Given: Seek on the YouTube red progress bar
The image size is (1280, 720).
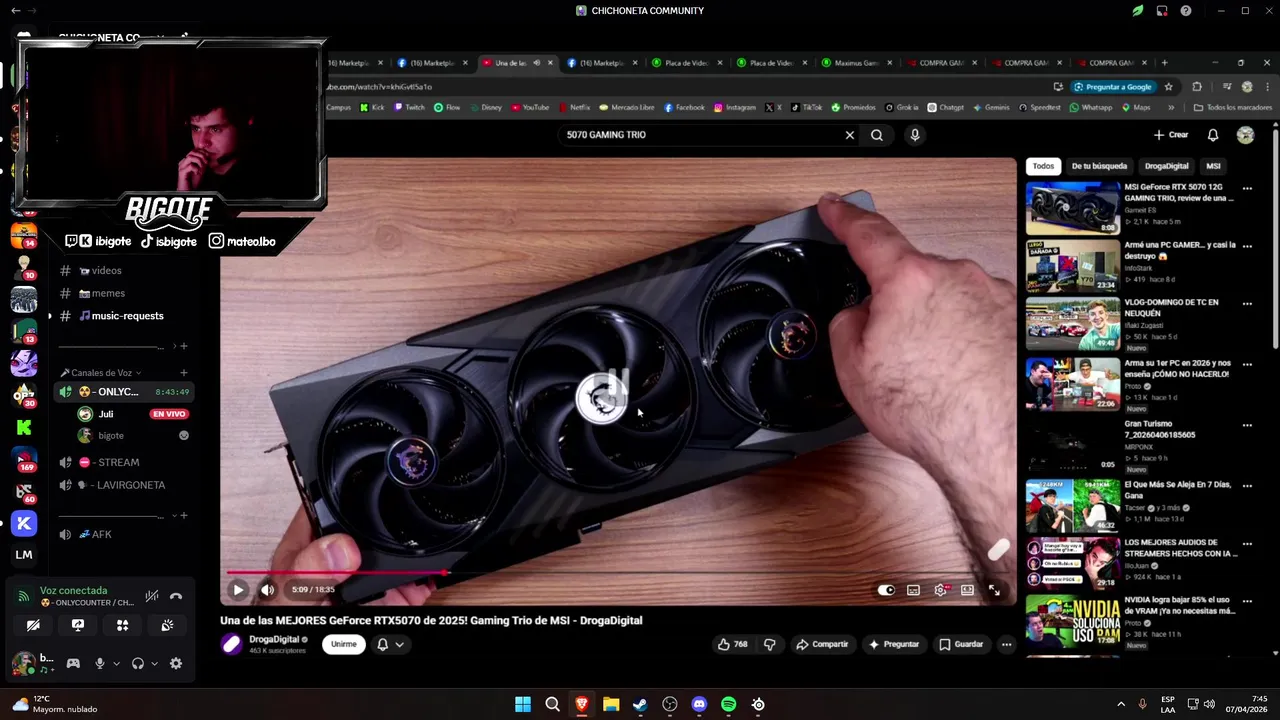Looking at the screenshot, I should pyautogui.click(x=337, y=573).
